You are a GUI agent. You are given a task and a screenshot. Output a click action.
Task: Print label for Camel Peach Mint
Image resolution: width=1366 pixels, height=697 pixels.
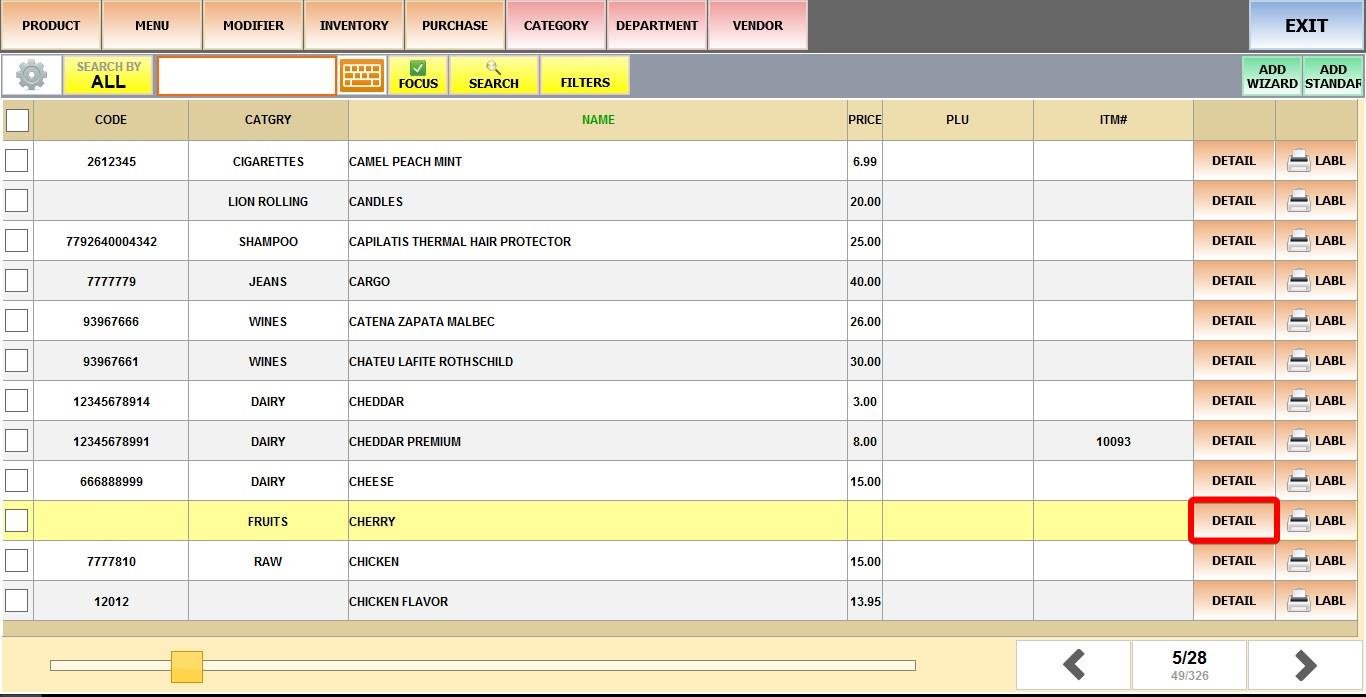click(x=1316, y=161)
